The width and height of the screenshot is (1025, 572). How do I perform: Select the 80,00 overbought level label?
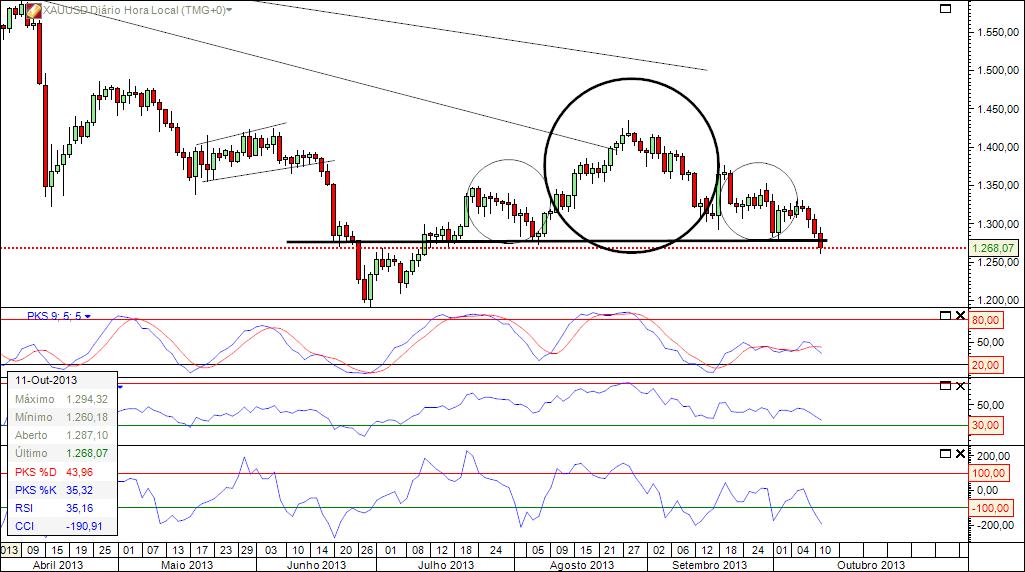click(986, 320)
